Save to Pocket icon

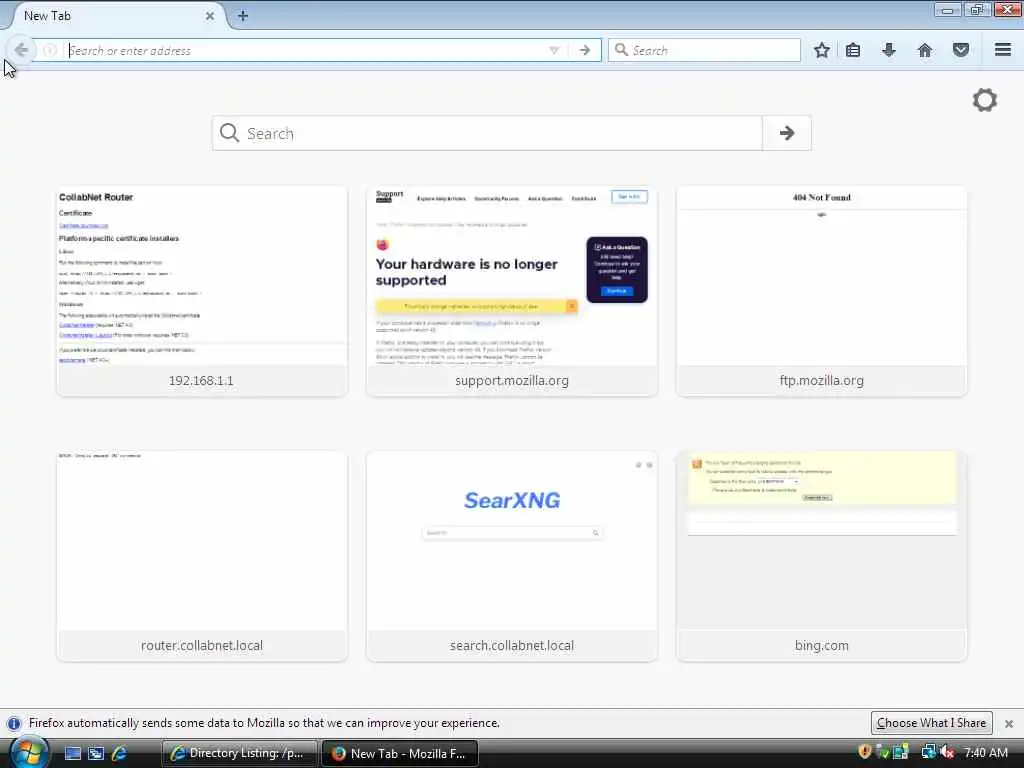coord(961,50)
